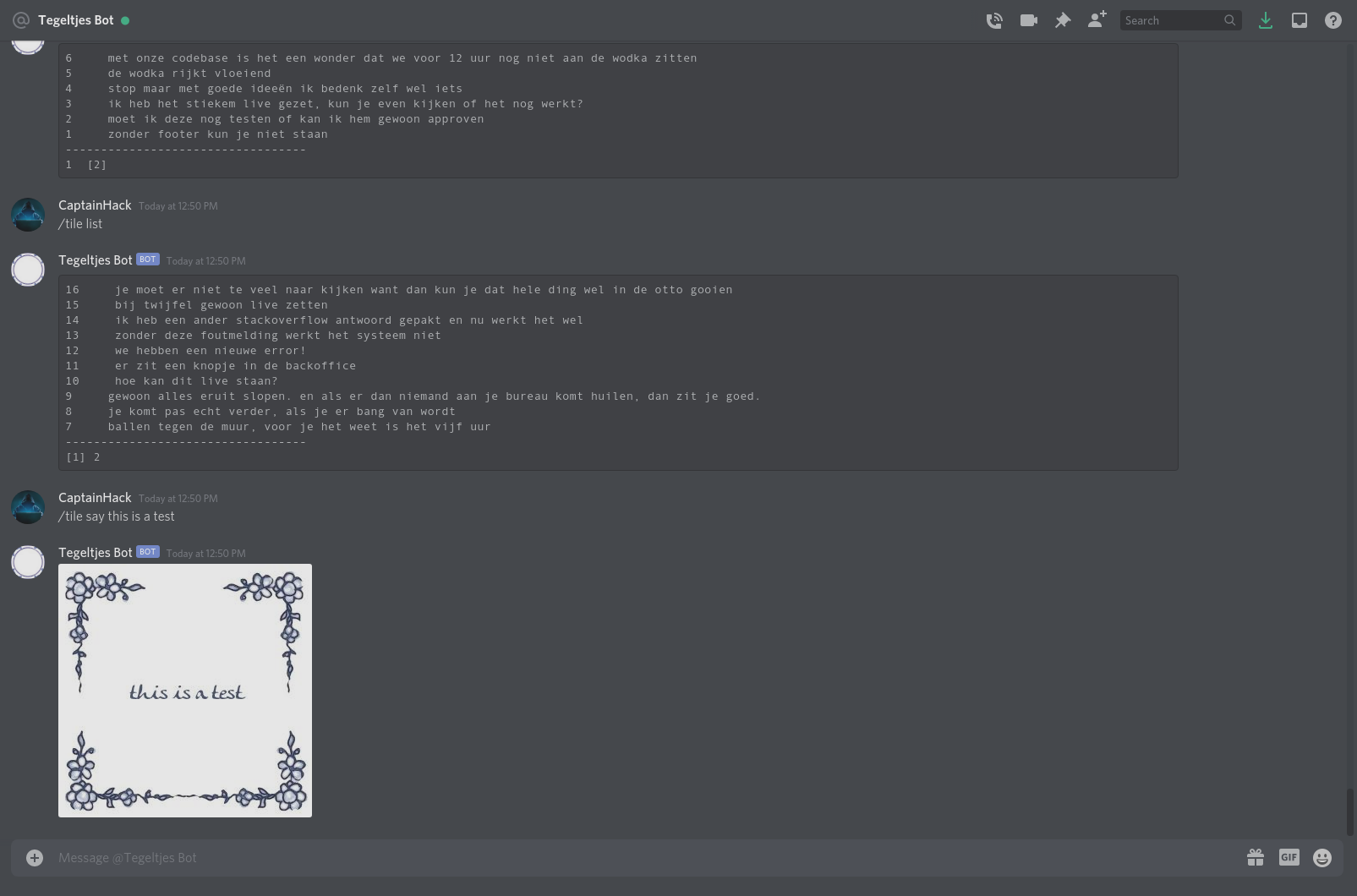
Task: Start a video call
Action: pos(1028,19)
